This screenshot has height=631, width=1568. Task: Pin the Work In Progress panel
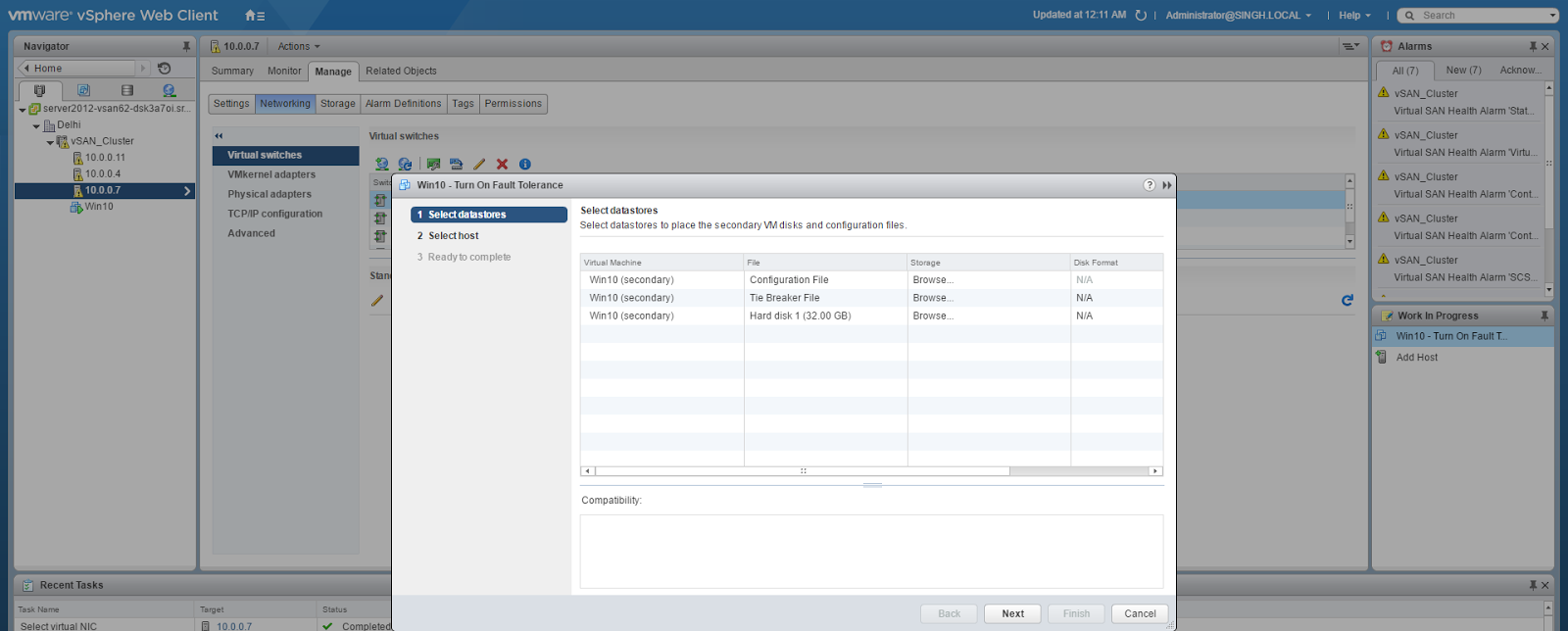[x=1544, y=315]
